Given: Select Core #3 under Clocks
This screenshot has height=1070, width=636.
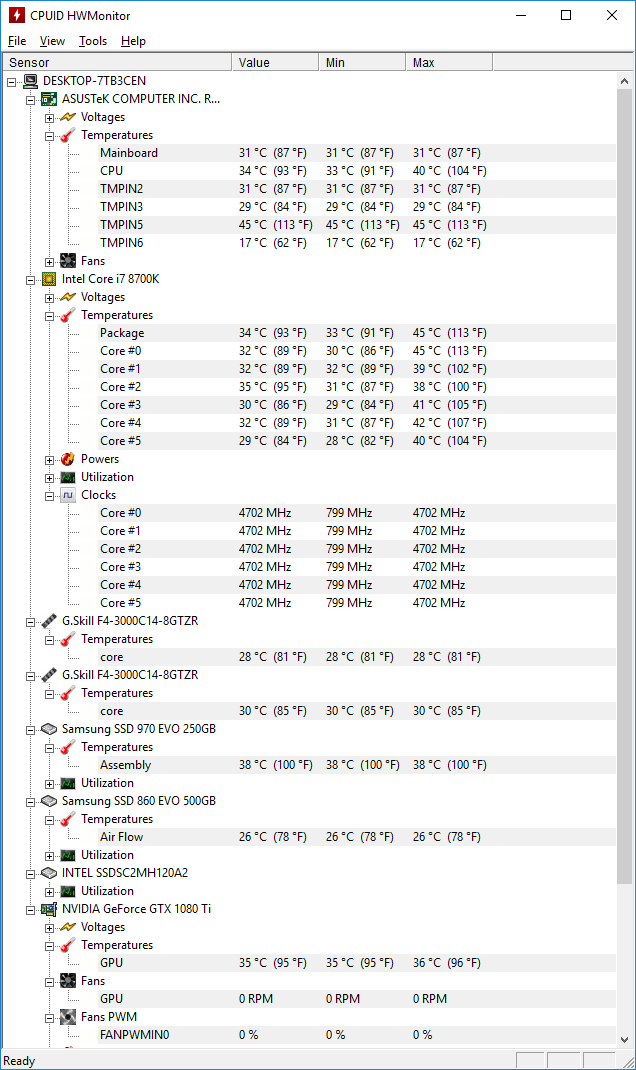Looking at the screenshot, I should pos(356,567).
